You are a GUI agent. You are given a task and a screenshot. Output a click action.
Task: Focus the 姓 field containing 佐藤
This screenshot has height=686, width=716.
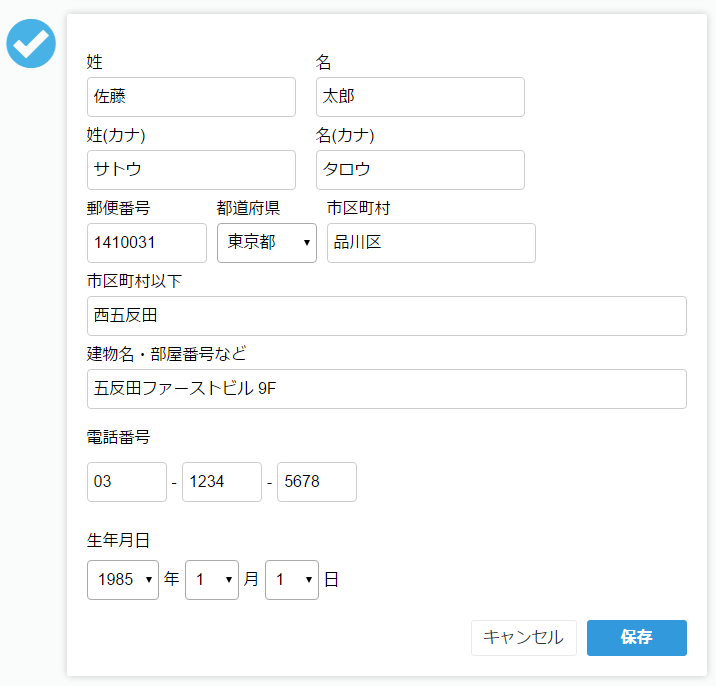tap(191, 97)
